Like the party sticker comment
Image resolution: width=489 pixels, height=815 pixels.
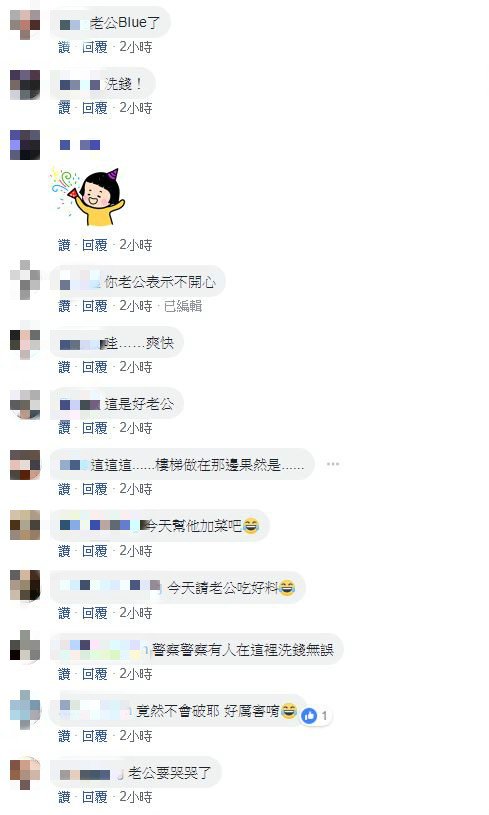click(64, 245)
